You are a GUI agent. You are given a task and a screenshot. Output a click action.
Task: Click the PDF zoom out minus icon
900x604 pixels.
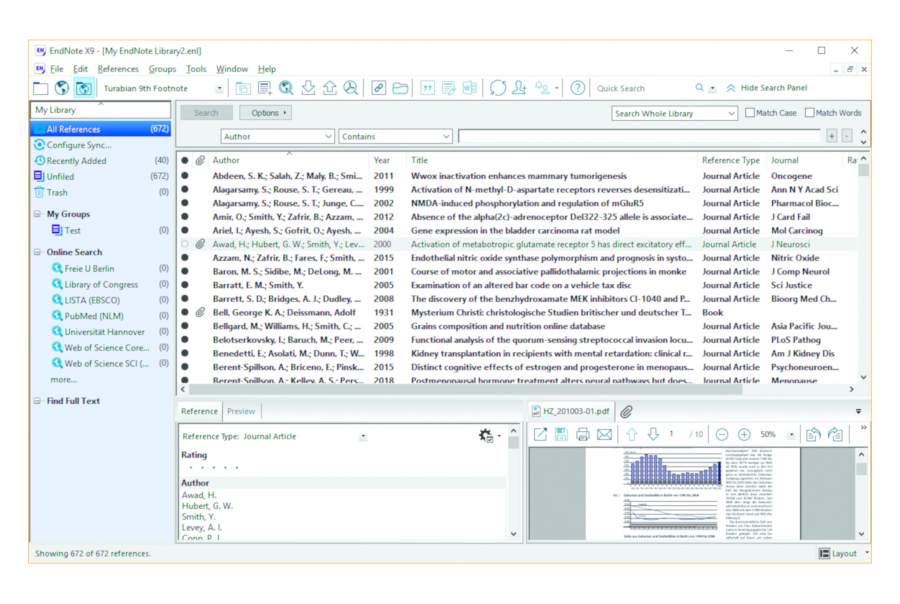[722, 435]
